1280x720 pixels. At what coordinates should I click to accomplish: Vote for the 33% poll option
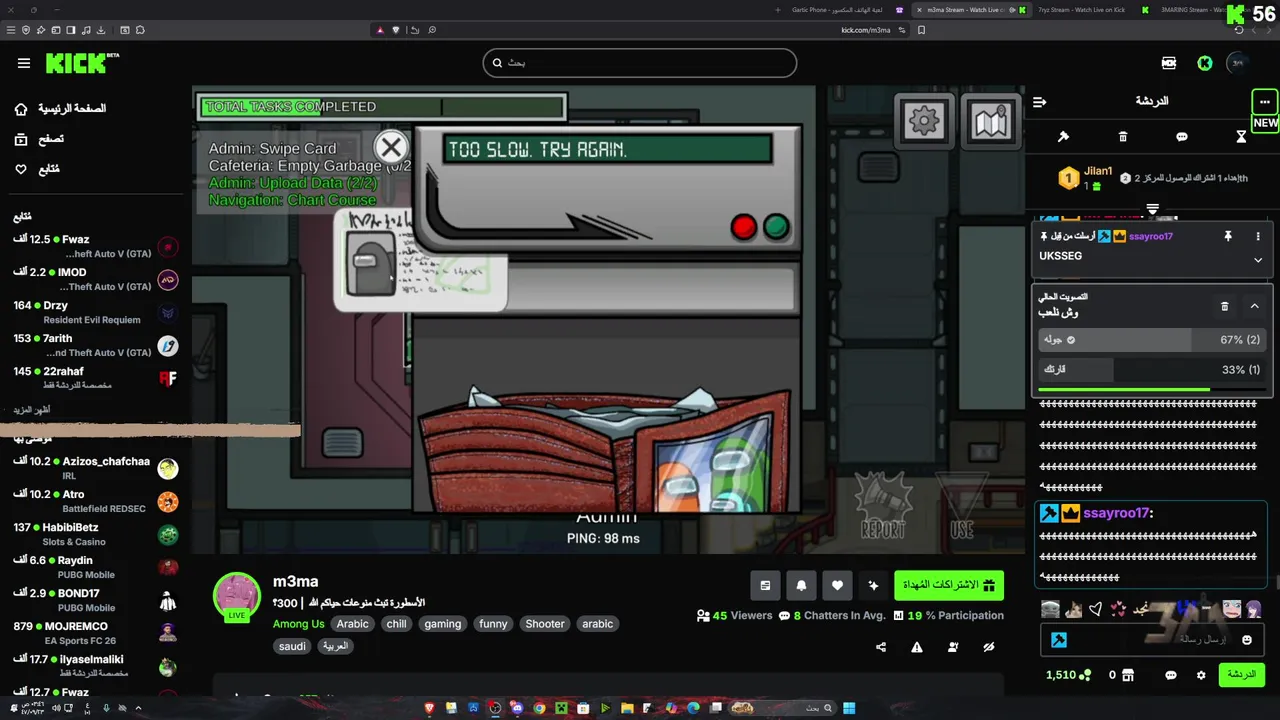1152,370
